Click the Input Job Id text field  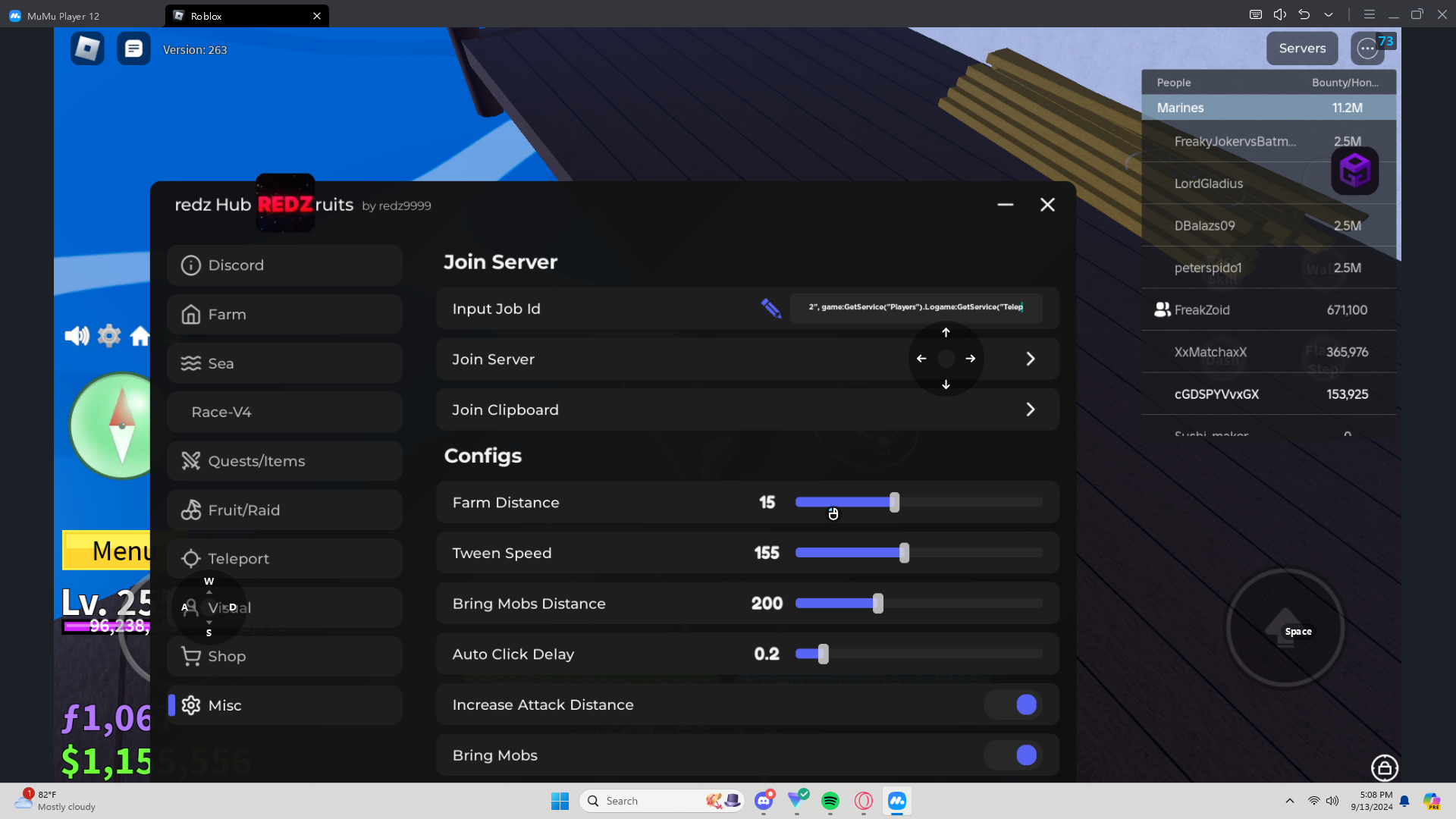[x=916, y=308]
